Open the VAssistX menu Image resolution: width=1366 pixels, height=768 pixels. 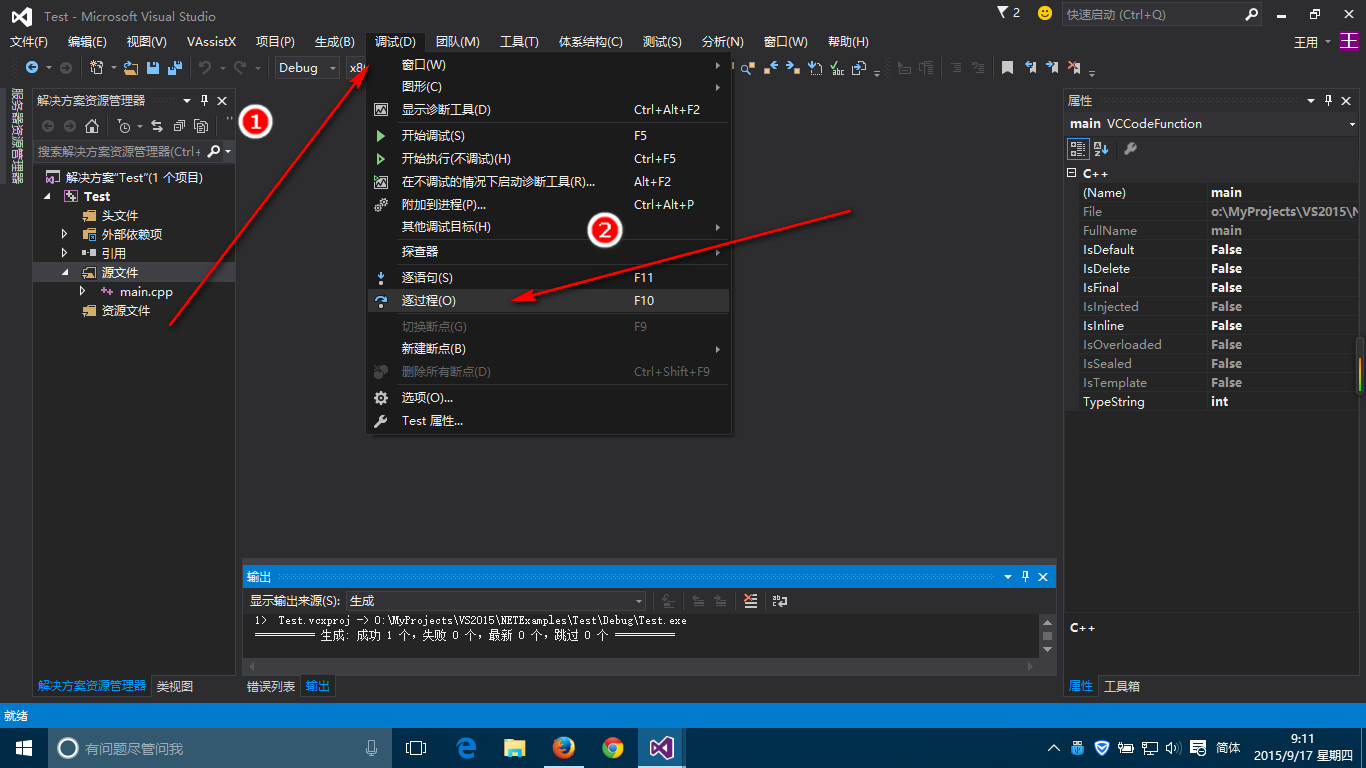pos(212,41)
